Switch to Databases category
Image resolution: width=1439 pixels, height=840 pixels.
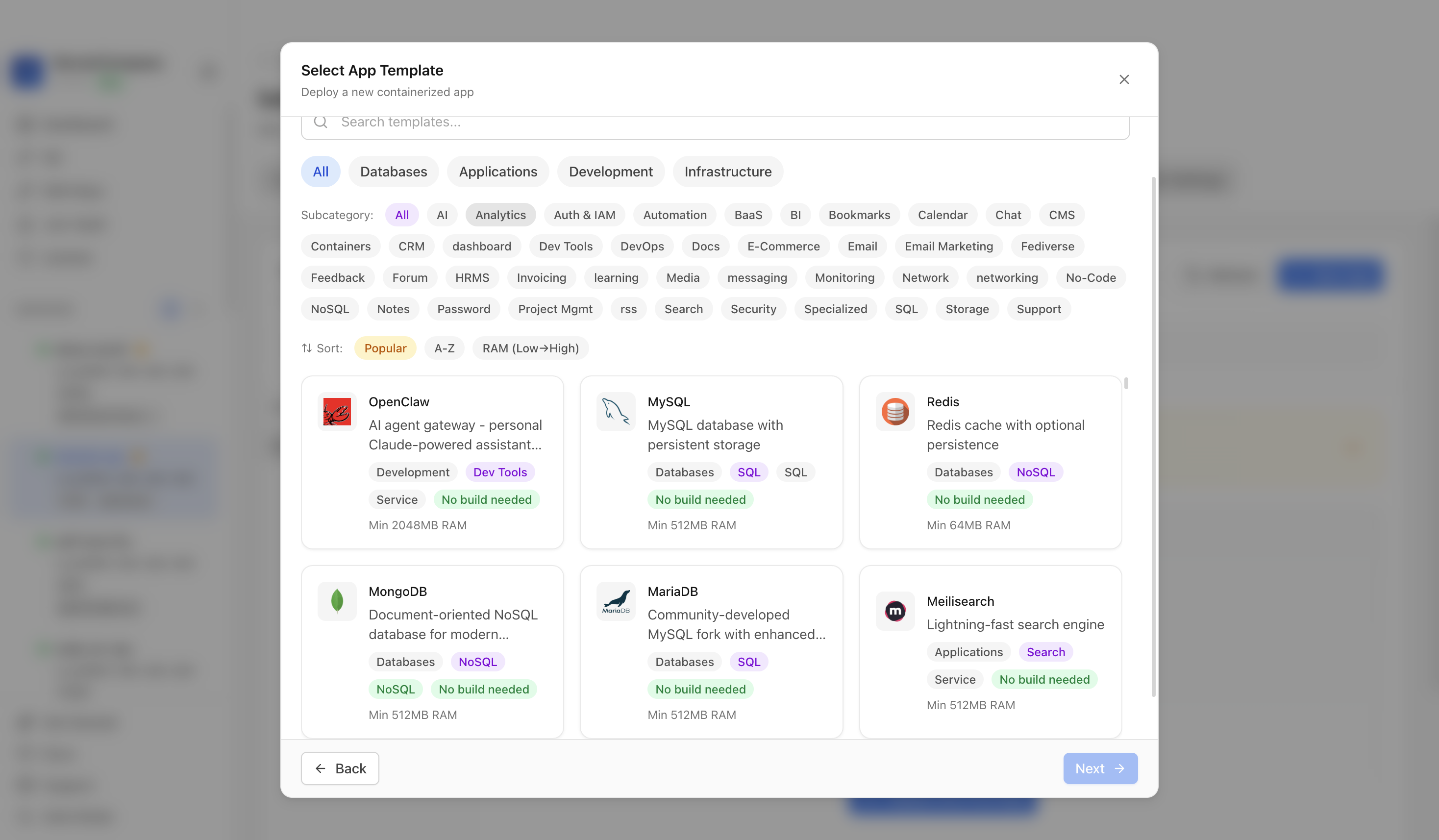pyautogui.click(x=394, y=172)
